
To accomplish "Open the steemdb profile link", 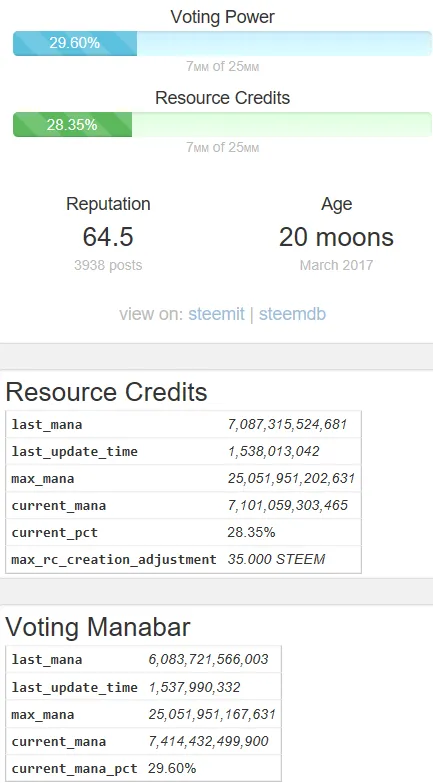I will [292, 314].
